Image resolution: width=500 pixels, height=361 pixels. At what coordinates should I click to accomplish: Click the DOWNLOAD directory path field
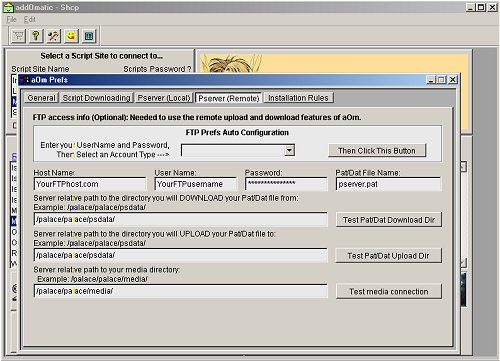pyautogui.click(x=180, y=219)
